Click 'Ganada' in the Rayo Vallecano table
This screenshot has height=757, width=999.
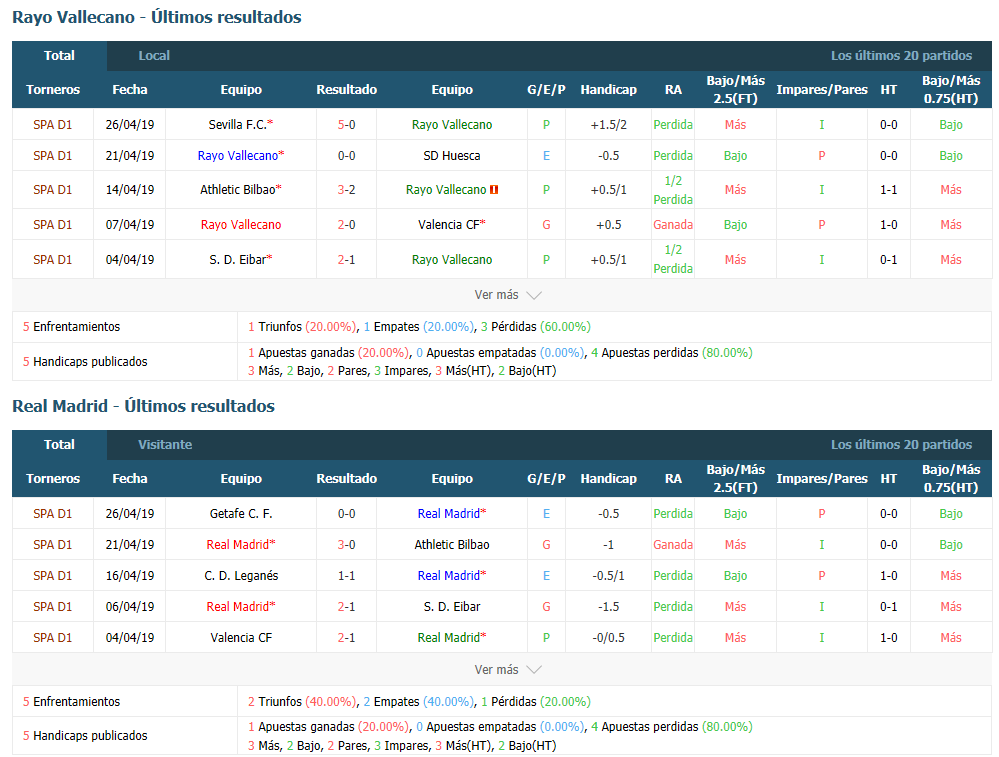673,225
